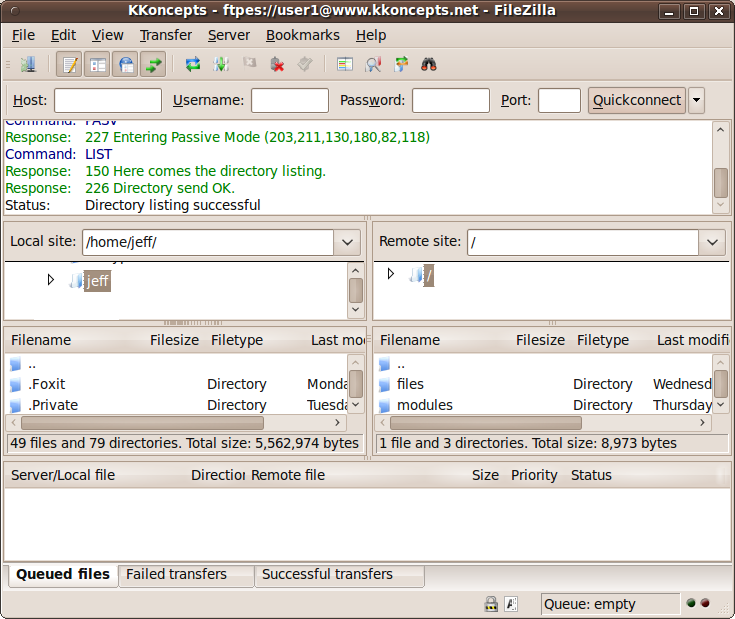
Task: Open the Edit menu
Action: [x=63, y=35]
